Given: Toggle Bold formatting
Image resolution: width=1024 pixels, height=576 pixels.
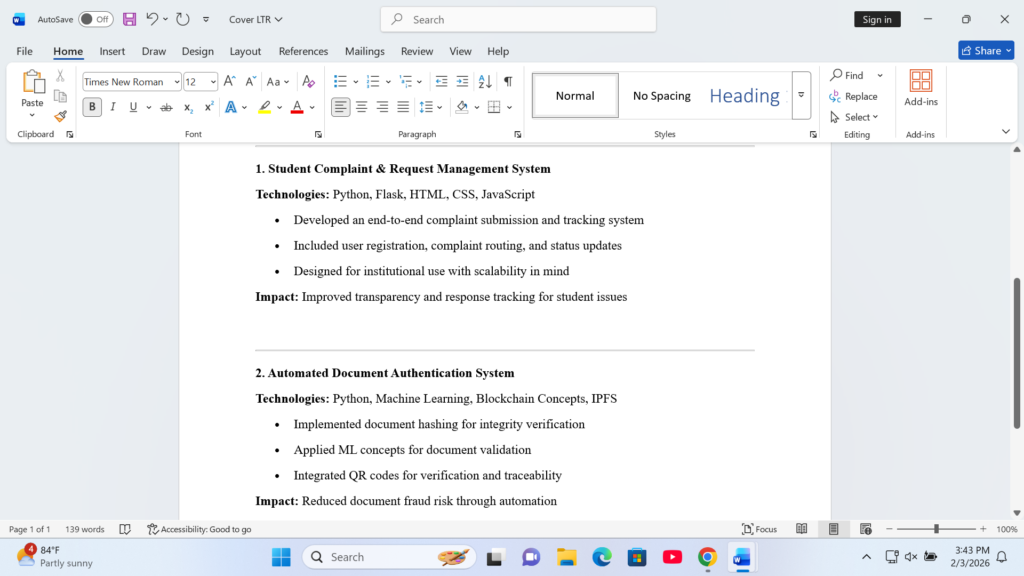Looking at the screenshot, I should (x=92, y=107).
